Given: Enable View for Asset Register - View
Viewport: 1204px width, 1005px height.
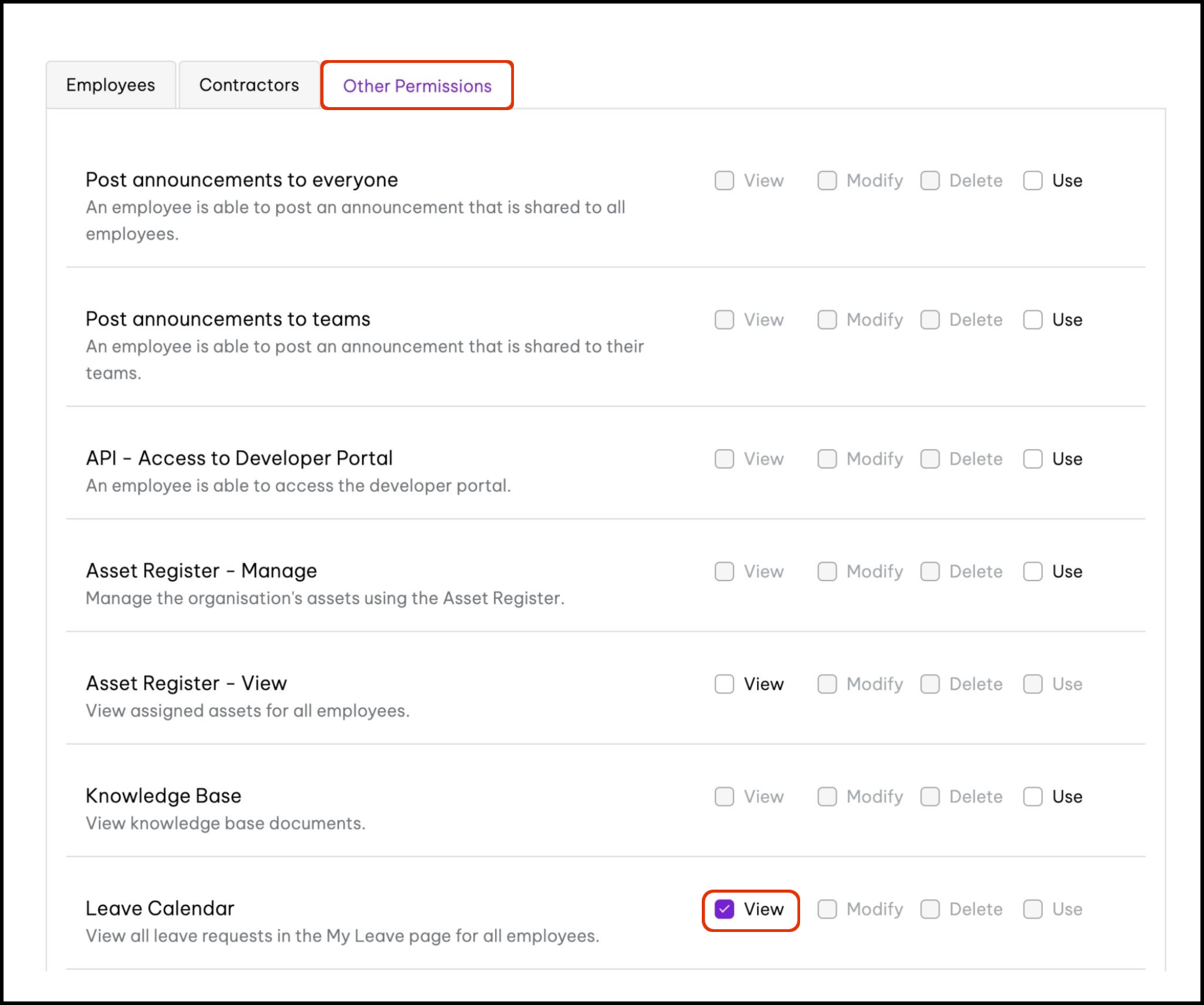Looking at the screenshot, I should [x=724, y=684].
